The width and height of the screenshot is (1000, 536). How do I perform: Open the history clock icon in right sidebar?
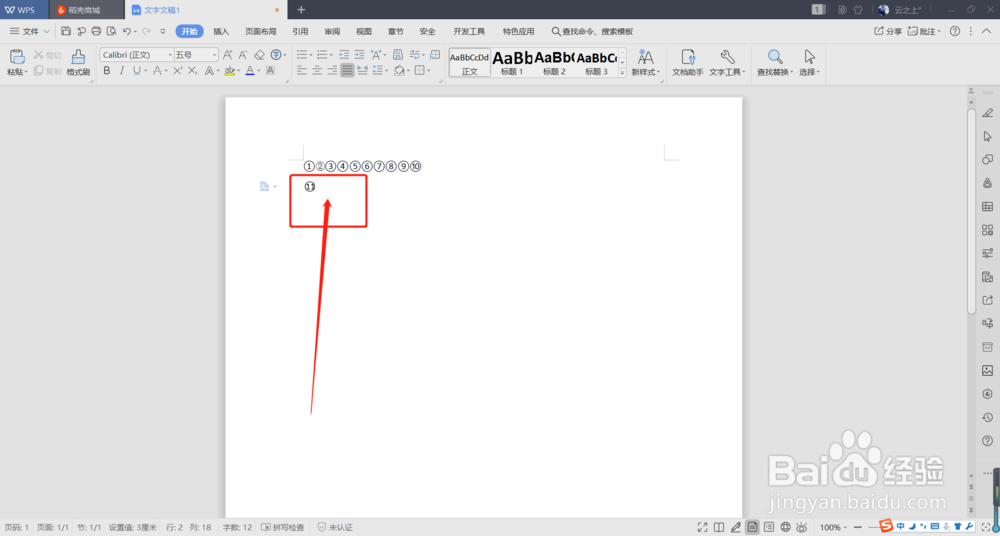[x=987, y=417]
